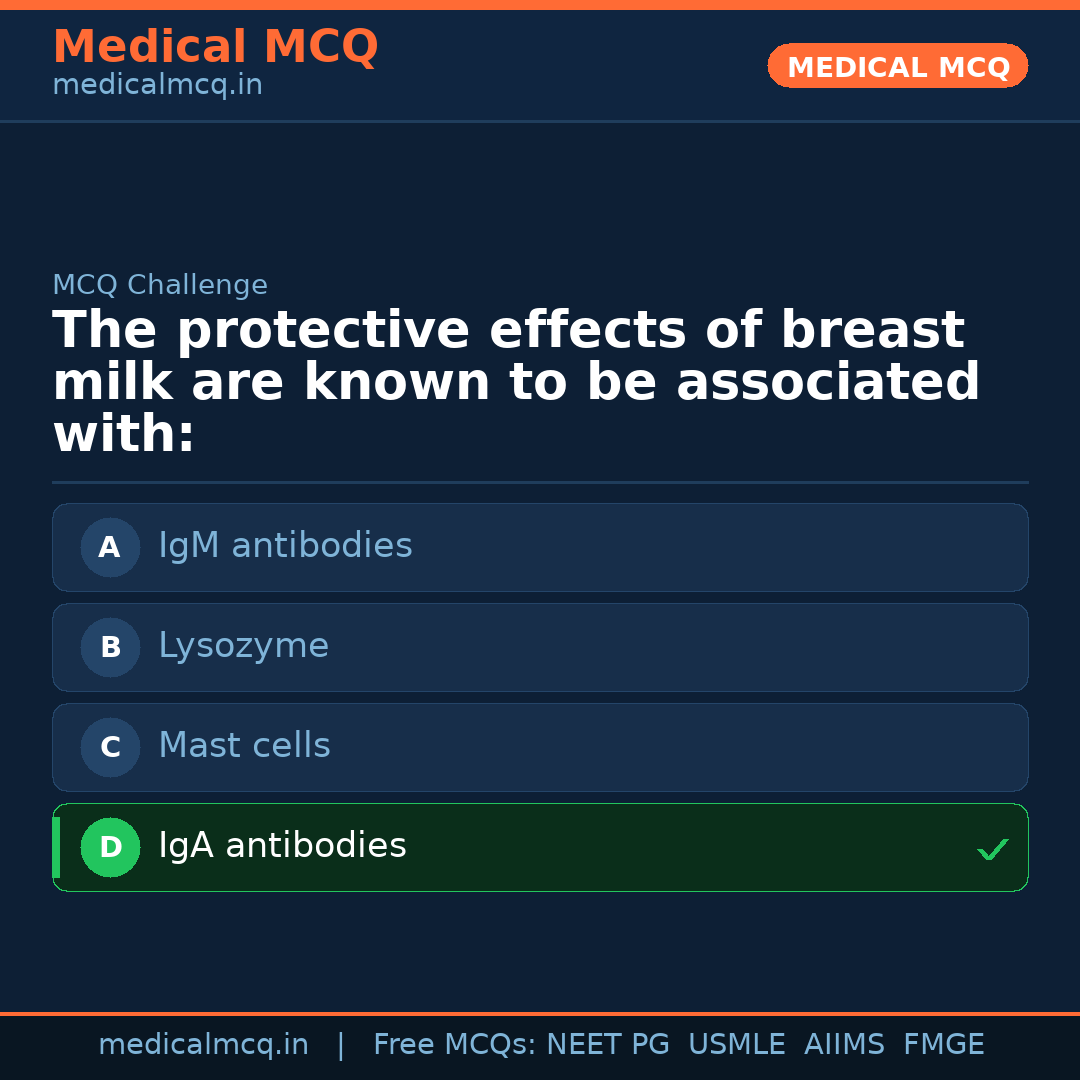Click the Free MCQs footer text
Screen dimensions: 1080x1080
(454, 1045)
